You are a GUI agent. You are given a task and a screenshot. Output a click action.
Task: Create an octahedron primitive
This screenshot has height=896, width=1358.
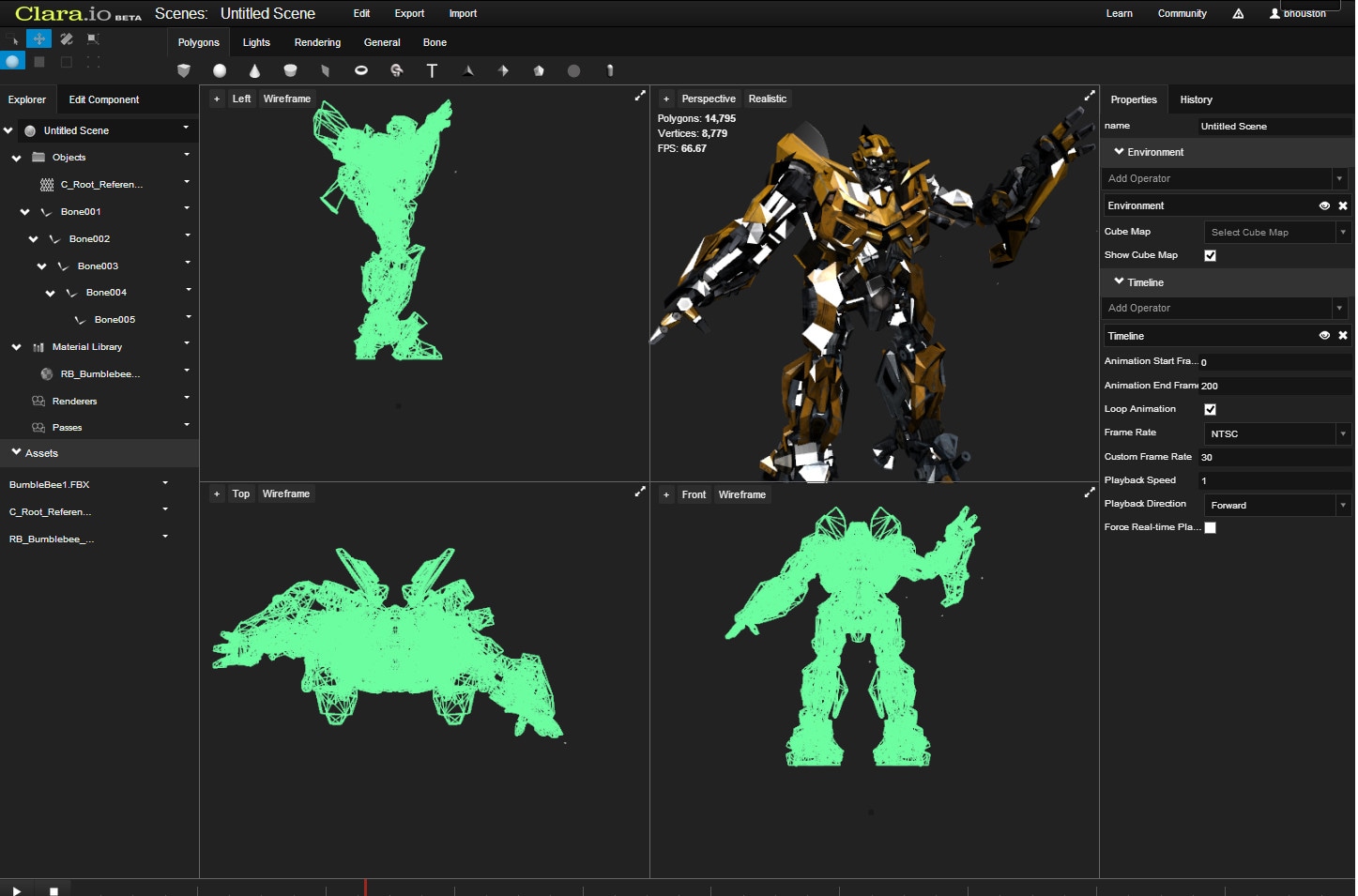[x=503, y=70]
